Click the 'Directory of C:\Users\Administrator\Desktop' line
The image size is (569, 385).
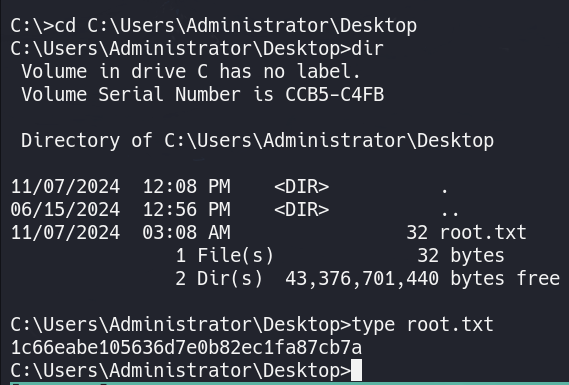[257, 140]
